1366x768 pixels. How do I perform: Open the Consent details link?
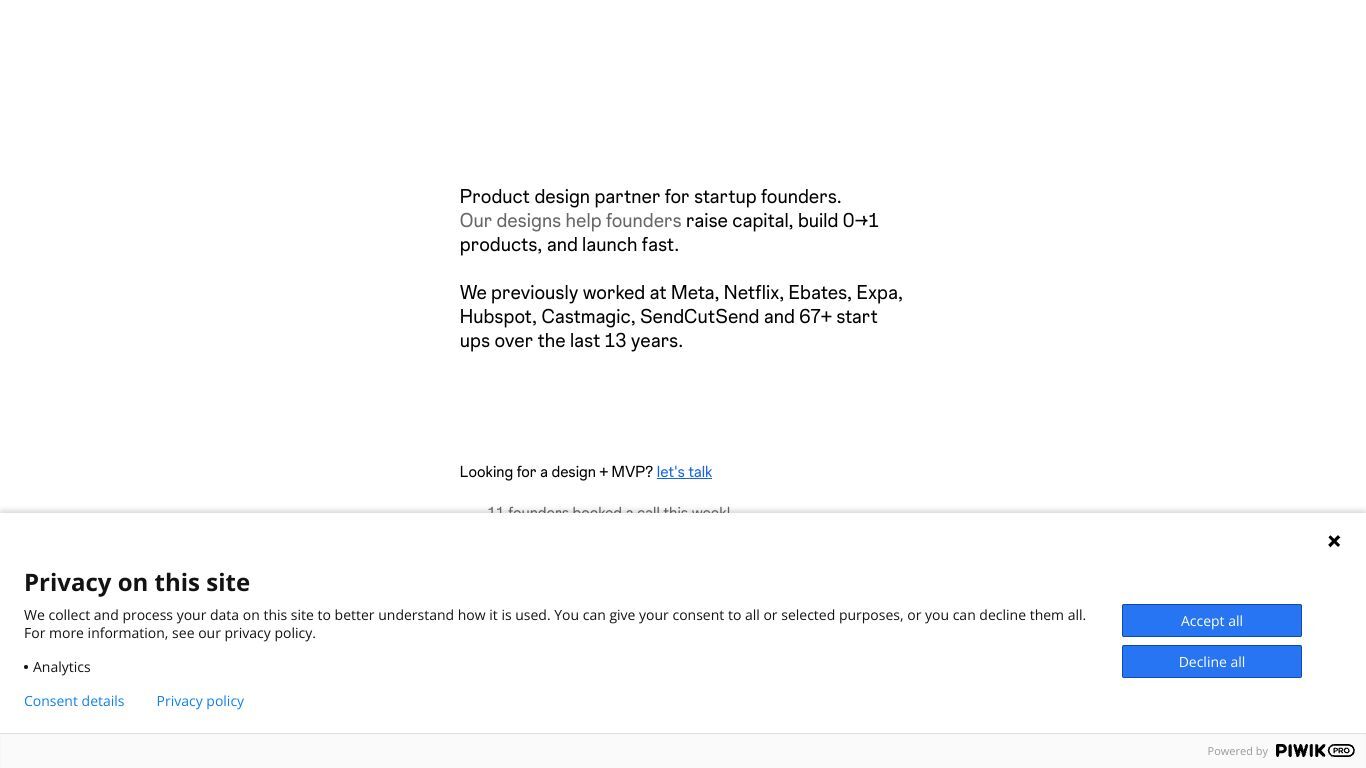point(74,701)
